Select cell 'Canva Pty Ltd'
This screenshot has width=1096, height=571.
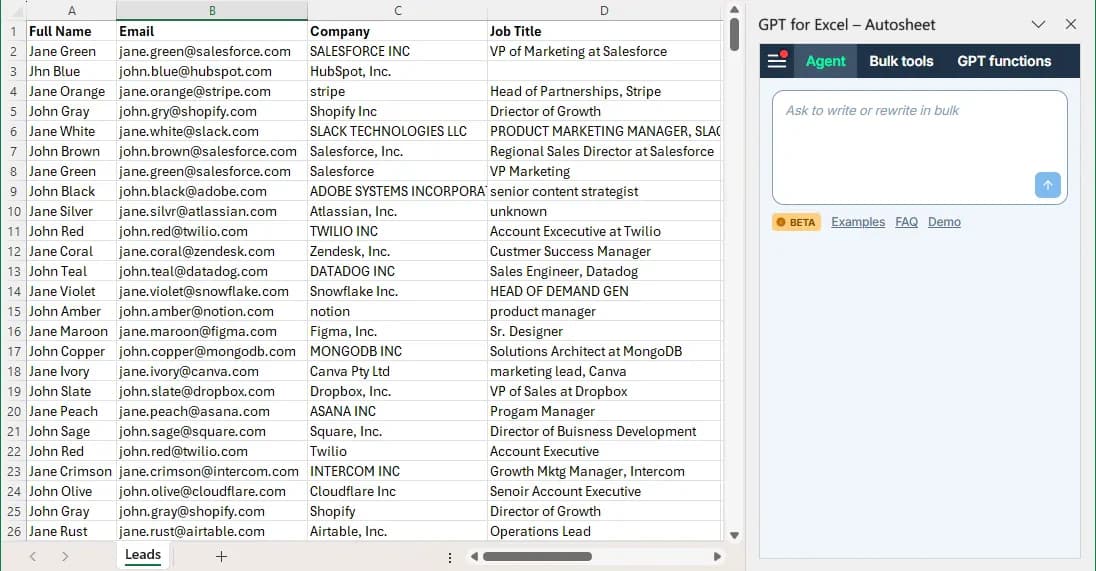[x=397, y=372]
